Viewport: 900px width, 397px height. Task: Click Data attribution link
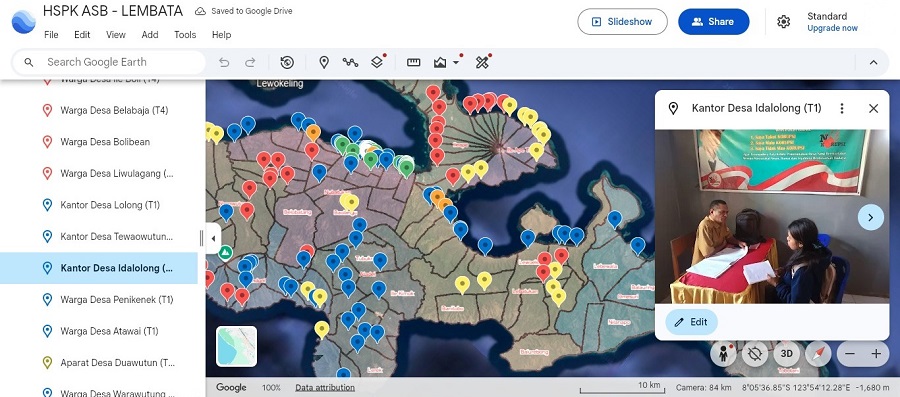click(325, 388)
